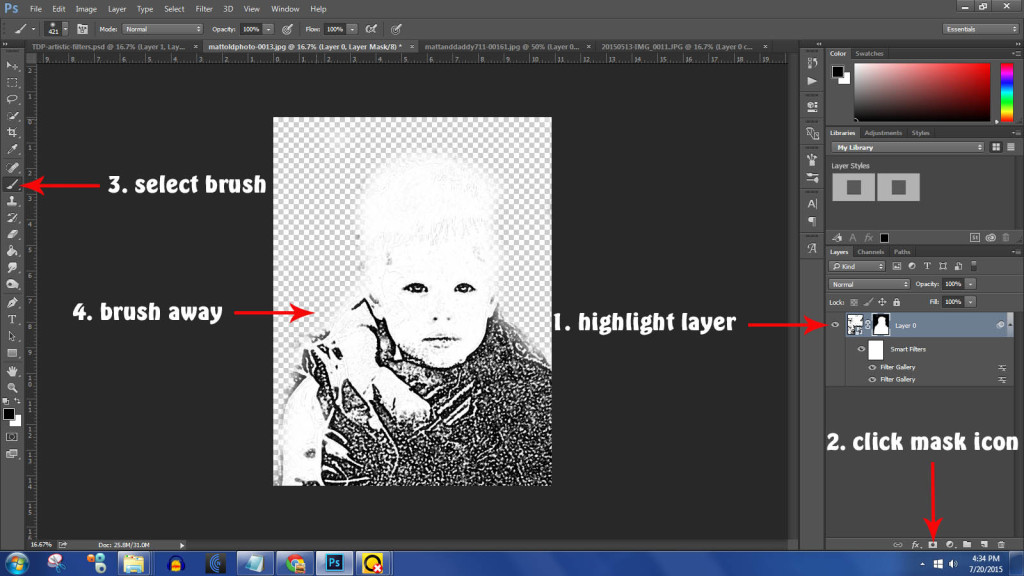Switch to TDP-artistic-filters.psd document tab

tap(108, 47)
